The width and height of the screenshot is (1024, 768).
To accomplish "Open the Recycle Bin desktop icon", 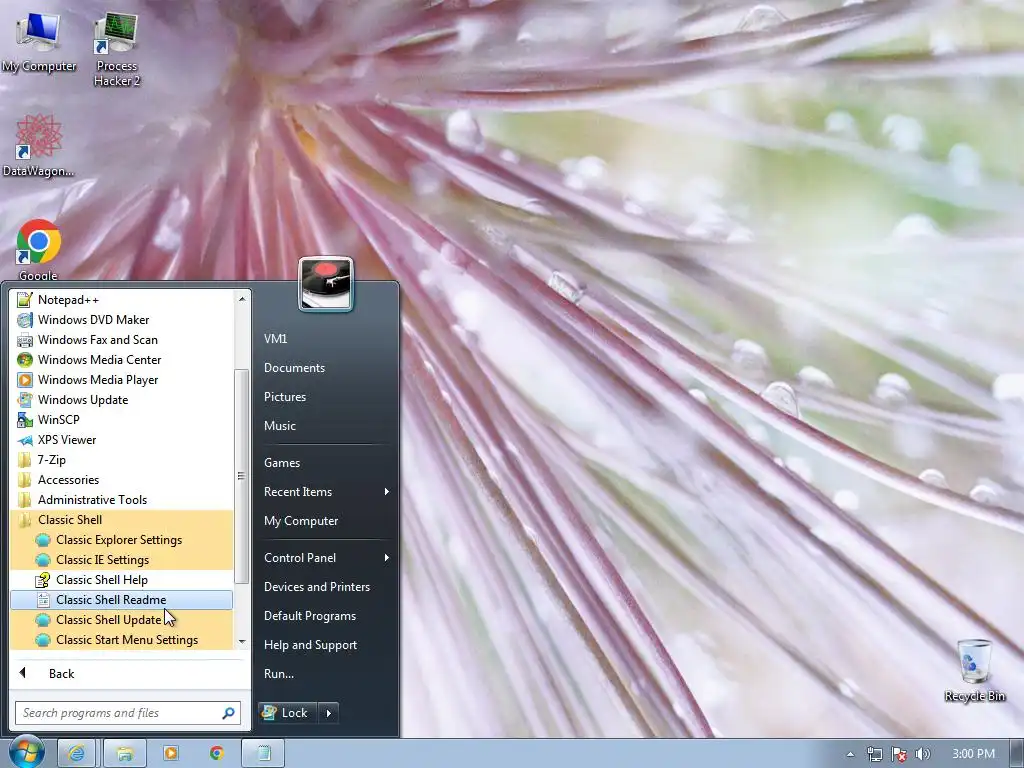I will [974, 671].
